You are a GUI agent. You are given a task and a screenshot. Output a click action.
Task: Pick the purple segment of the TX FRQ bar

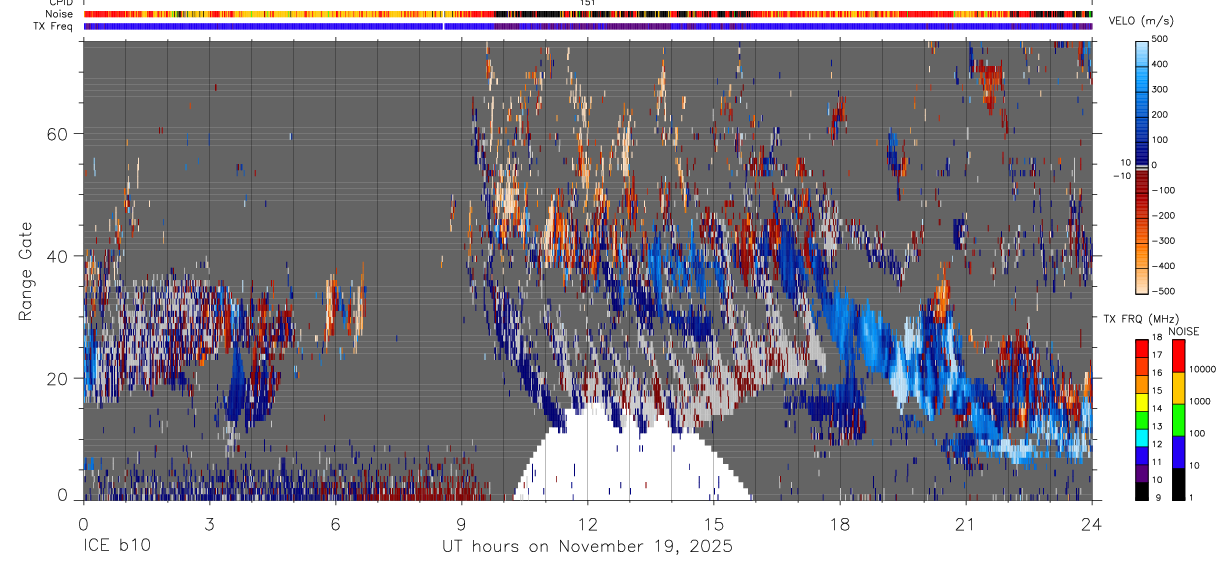1142,474
